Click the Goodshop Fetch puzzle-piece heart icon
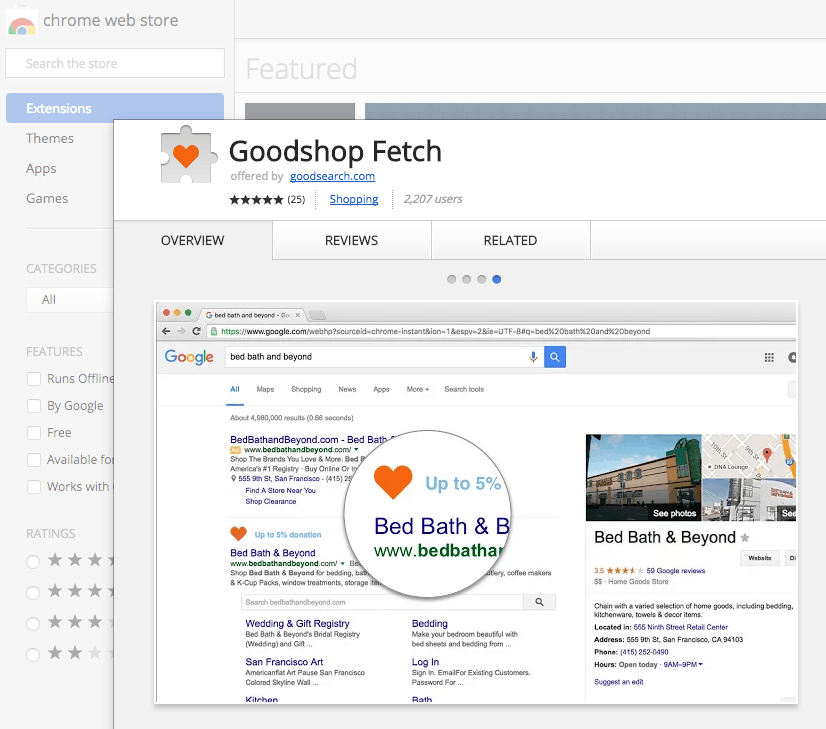The image size is (826, 729). (x=189, y=155)
